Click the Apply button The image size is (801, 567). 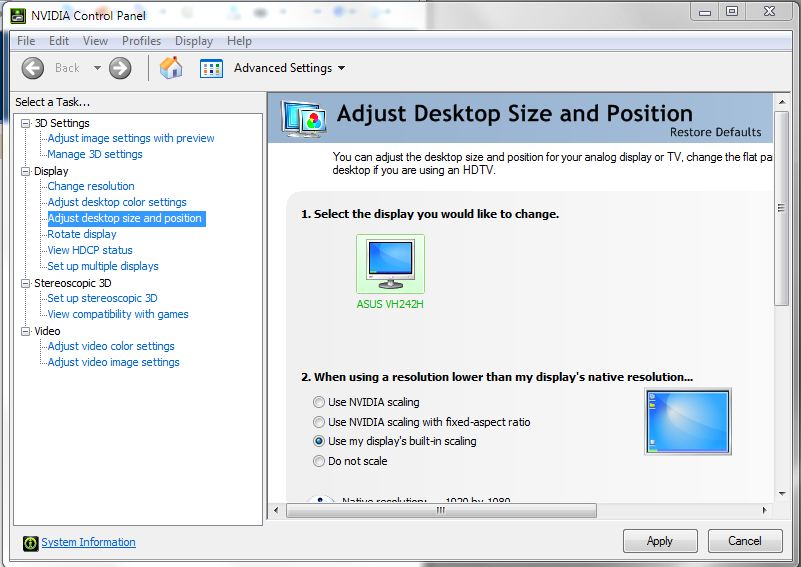click(x=660, y=541)
